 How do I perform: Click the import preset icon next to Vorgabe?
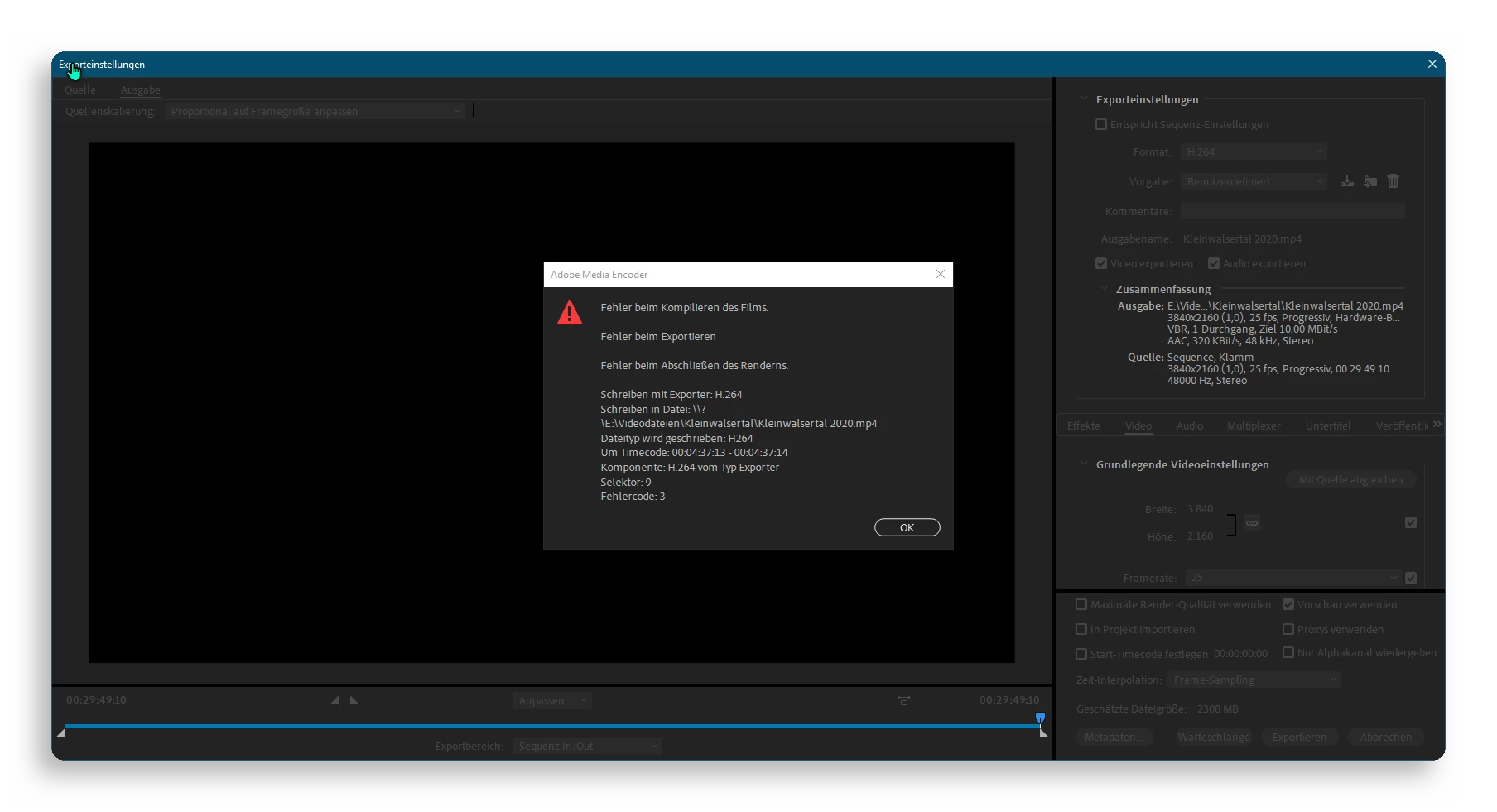pos(1370,181)
